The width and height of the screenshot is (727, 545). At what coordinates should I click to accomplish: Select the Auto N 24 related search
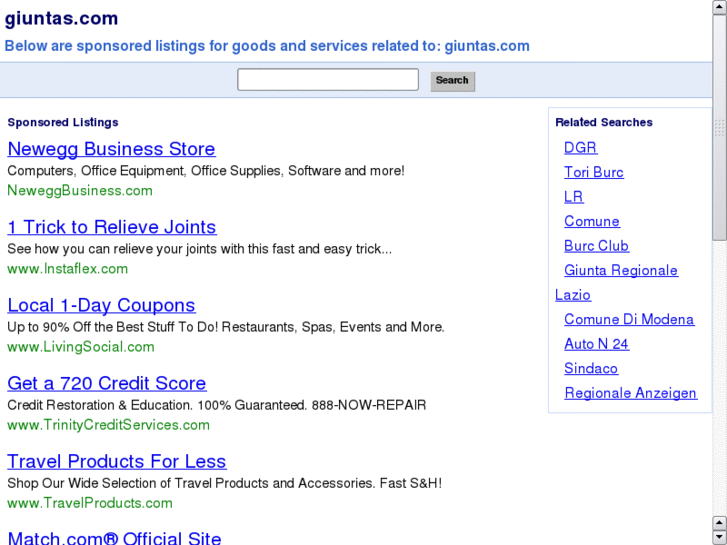[x=597, y=344]
